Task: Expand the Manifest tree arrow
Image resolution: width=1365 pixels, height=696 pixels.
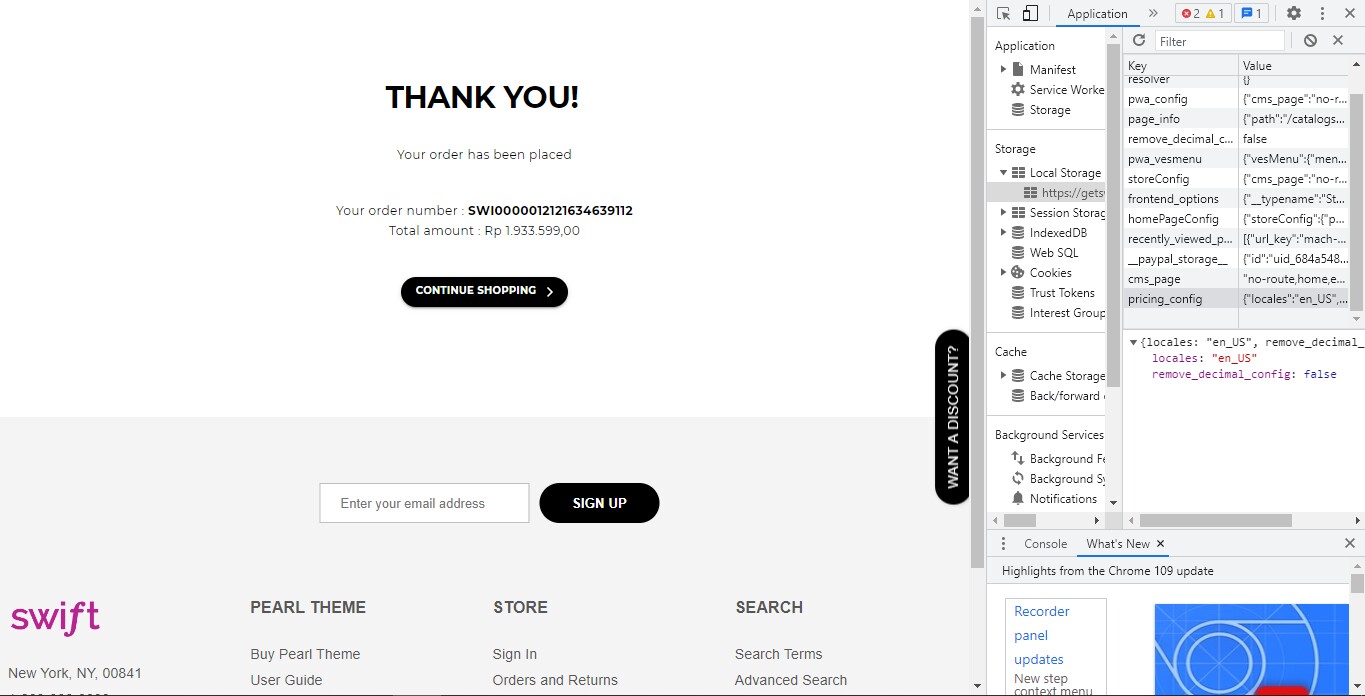Action: (1003, 70)
